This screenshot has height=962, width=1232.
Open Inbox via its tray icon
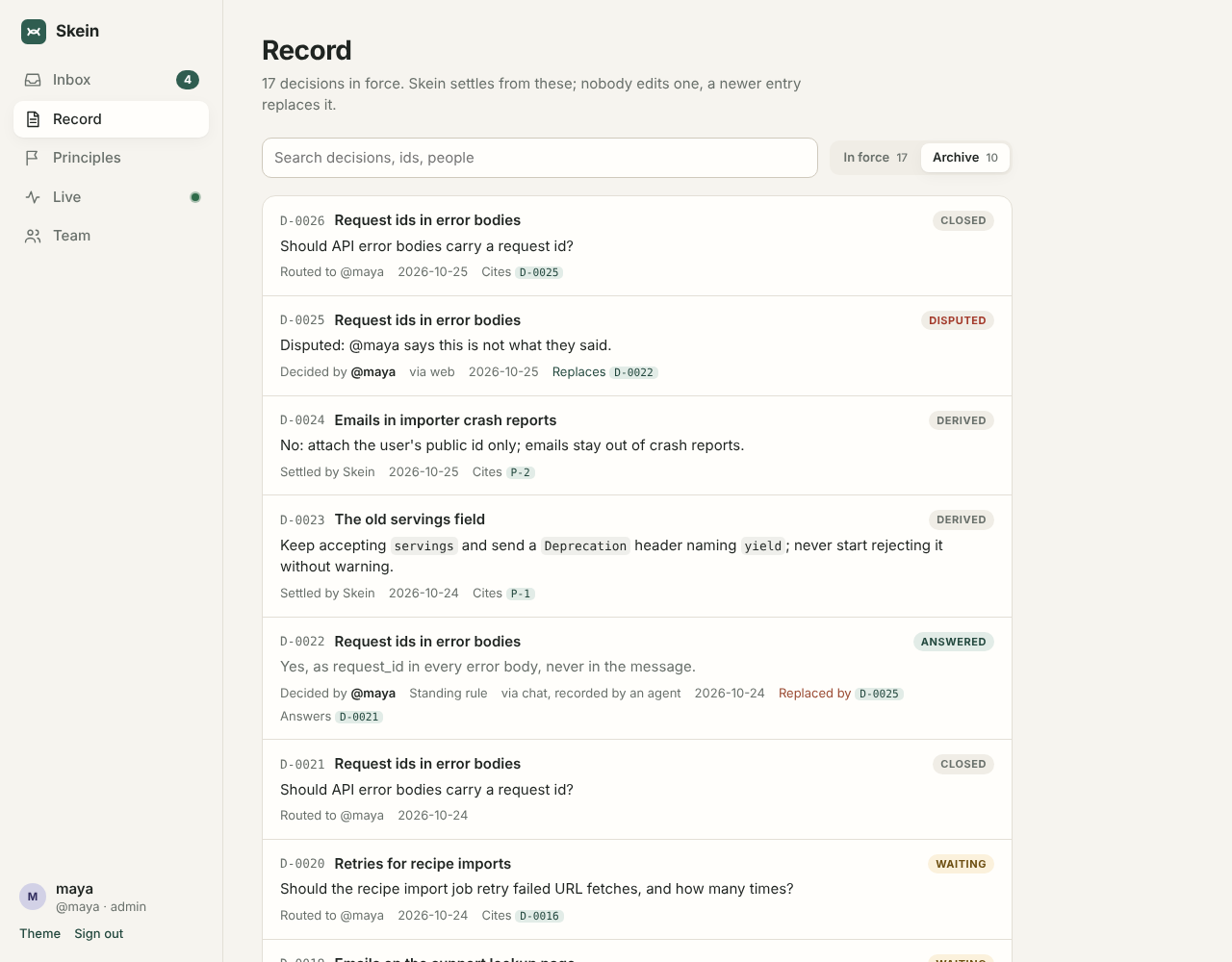(33, 80)
